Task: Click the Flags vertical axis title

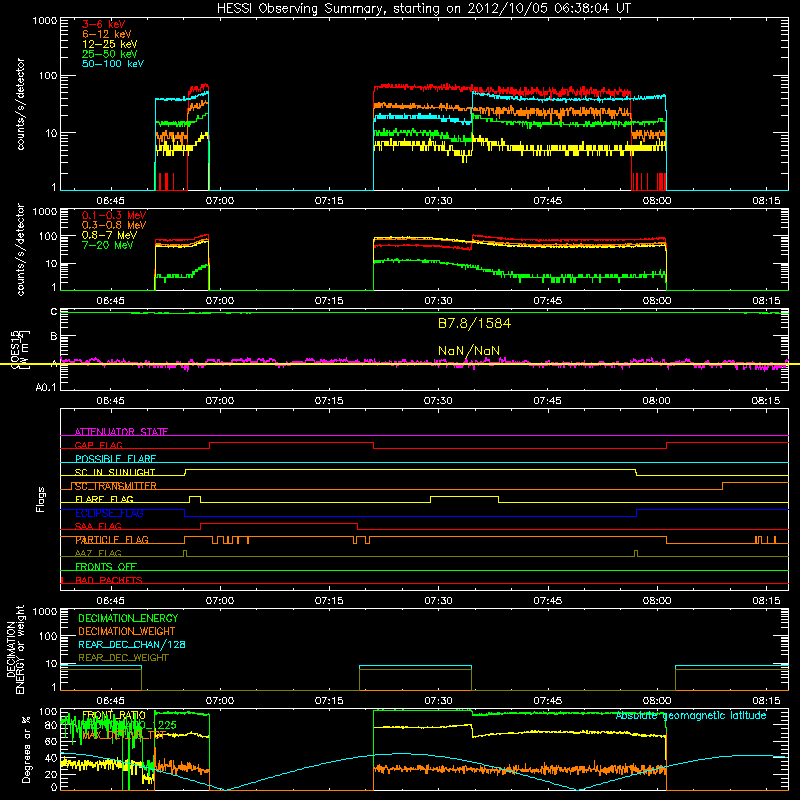Action: pyautogui.click(x=41, y=499)
